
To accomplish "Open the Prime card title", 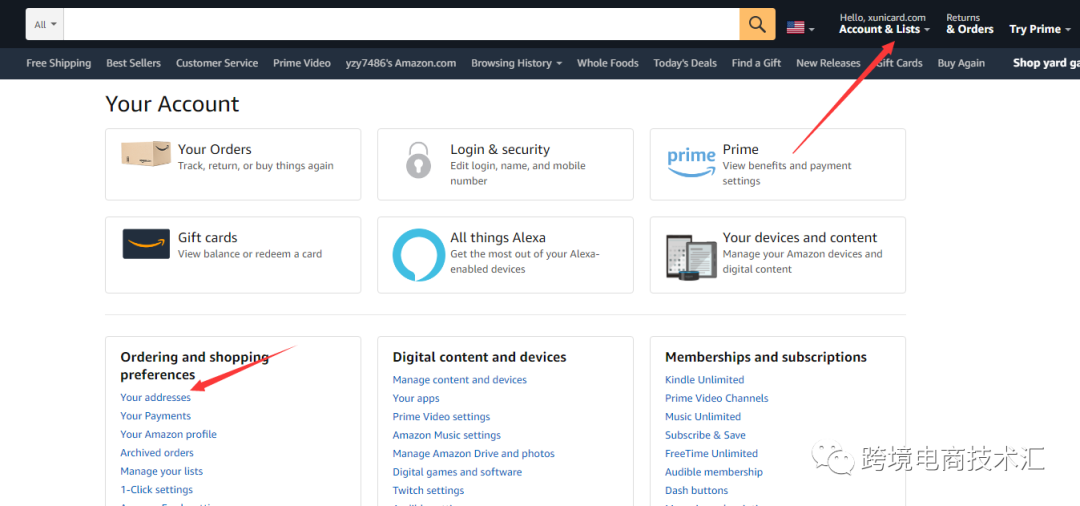I will point(740,149).
